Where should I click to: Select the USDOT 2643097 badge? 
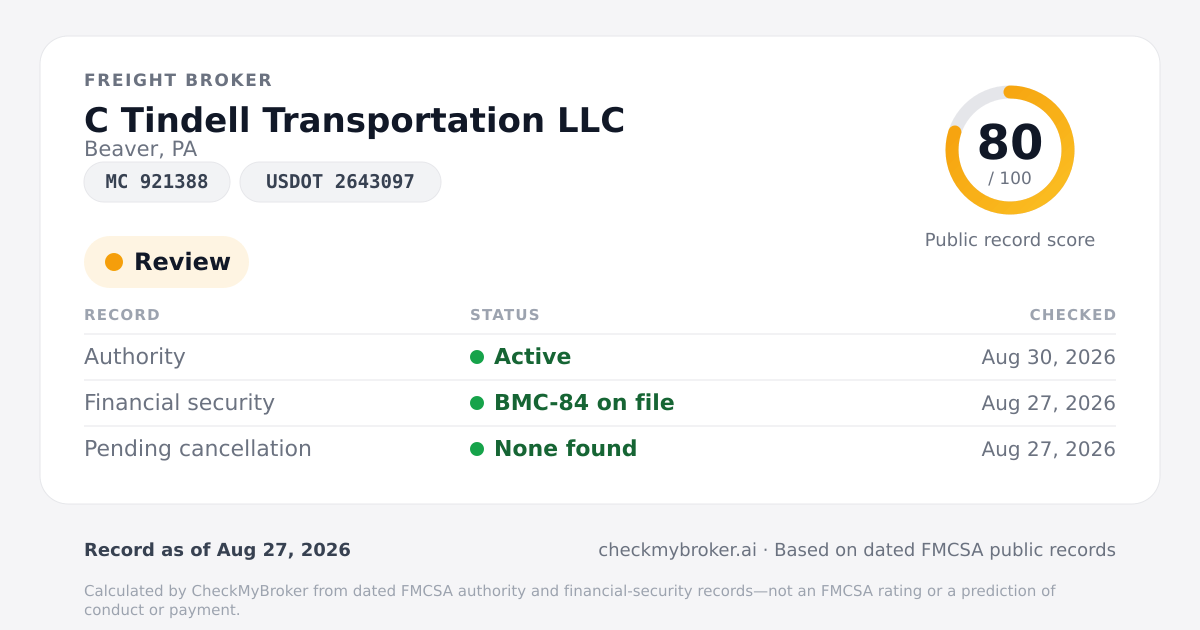coord(340,182)
